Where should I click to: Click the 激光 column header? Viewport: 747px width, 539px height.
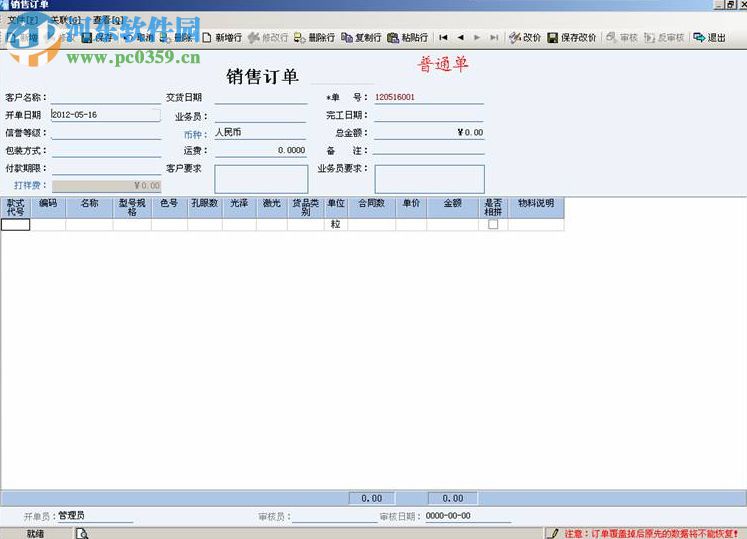click(x=272, y=207)
